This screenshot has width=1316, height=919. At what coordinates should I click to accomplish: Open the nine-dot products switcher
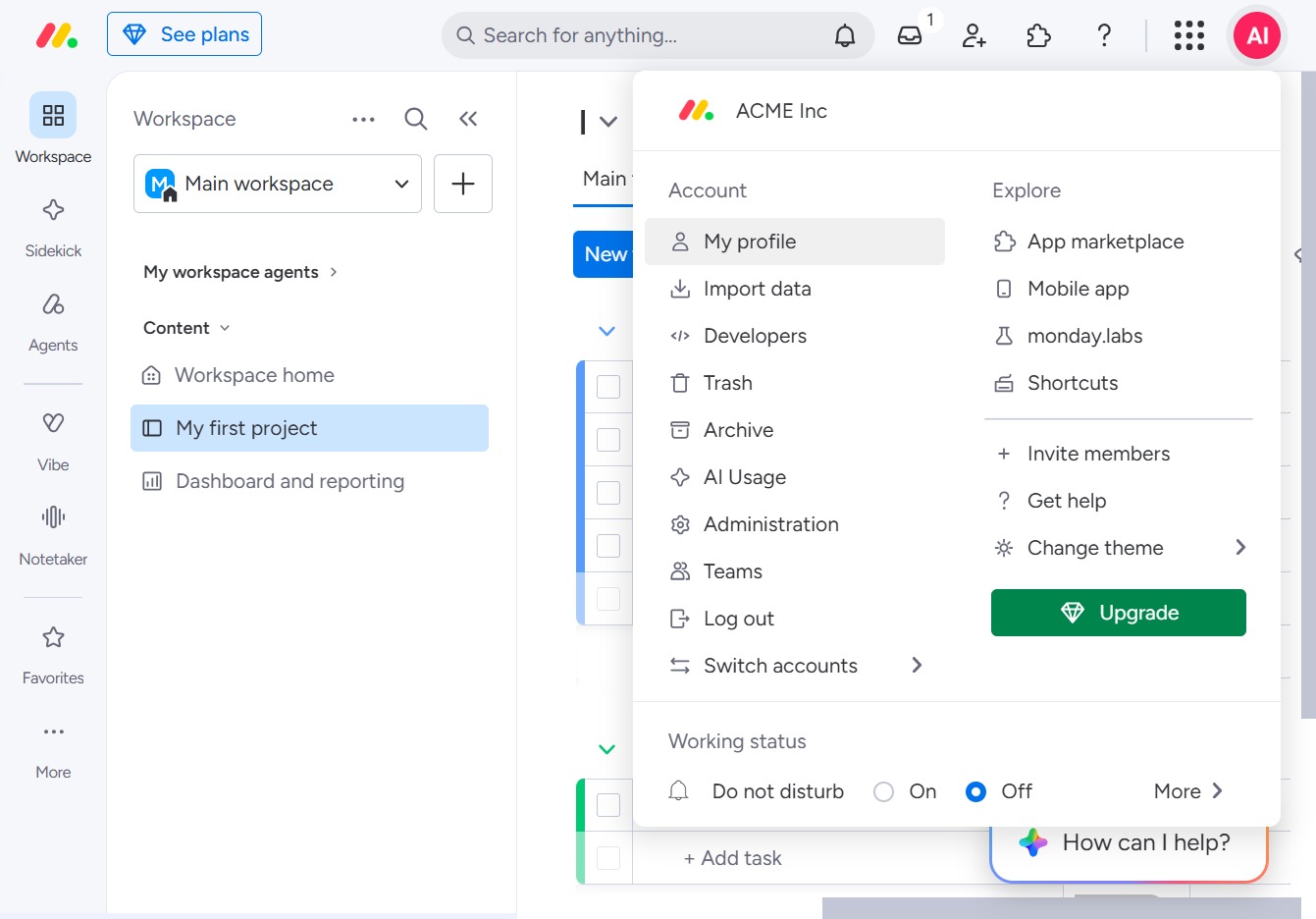pyautogui.click(x=1189, y=35)
